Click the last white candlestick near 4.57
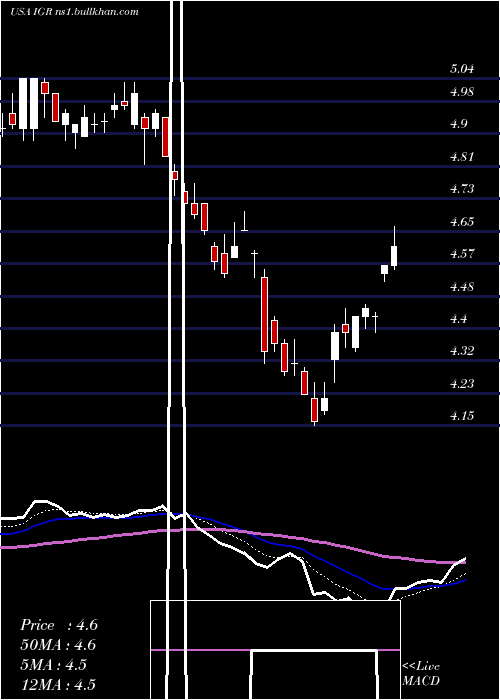The width and height of the screenshot is (500, 700). coord(394,248)
